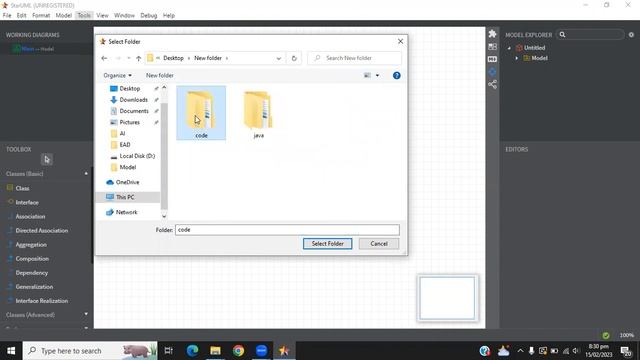Open the Help menu
640x360 pixels.
click(x=169, y=16)
